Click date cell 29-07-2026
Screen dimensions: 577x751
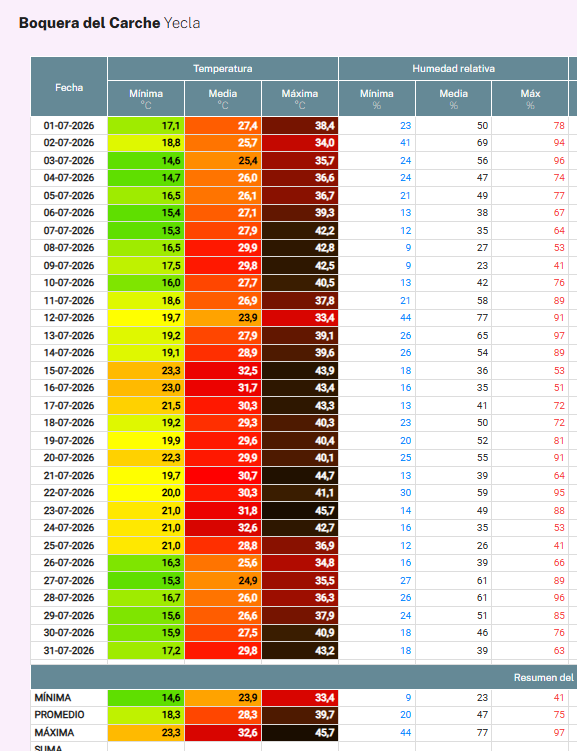(x=69, y=615)
